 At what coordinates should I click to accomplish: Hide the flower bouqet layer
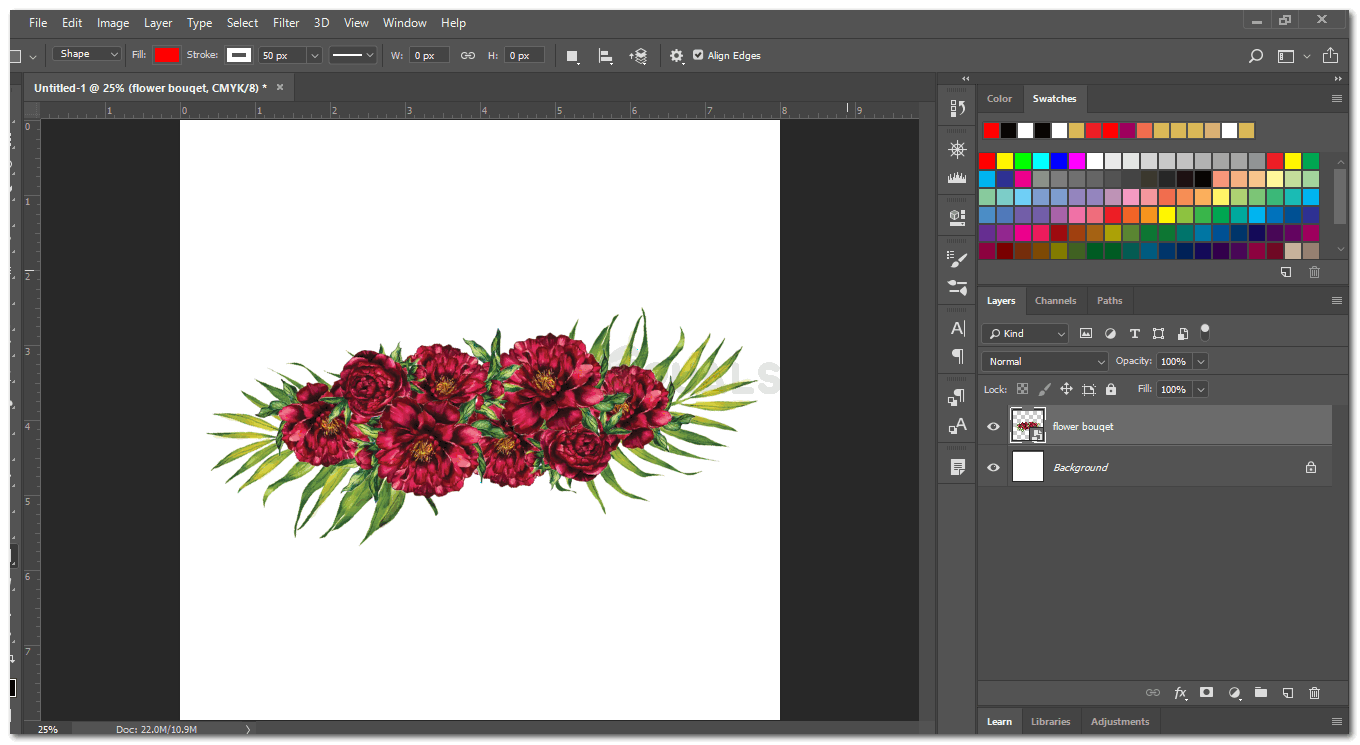(993, 427)
